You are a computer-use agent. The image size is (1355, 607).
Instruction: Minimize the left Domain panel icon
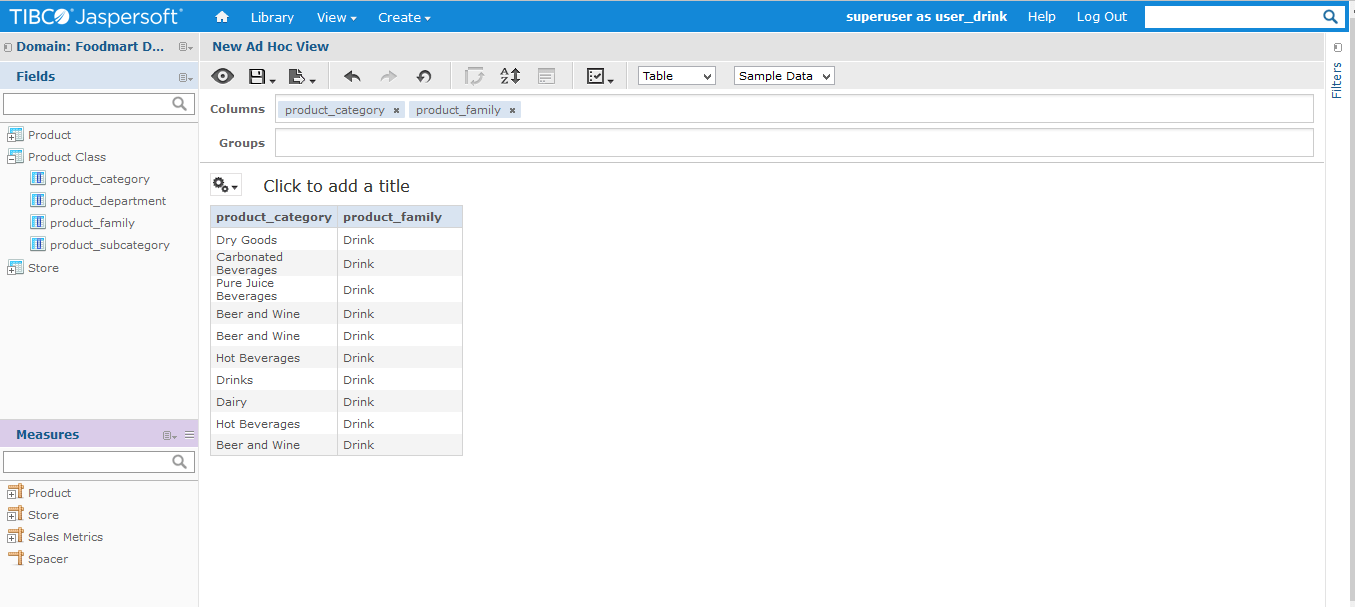tap(8, 47)
